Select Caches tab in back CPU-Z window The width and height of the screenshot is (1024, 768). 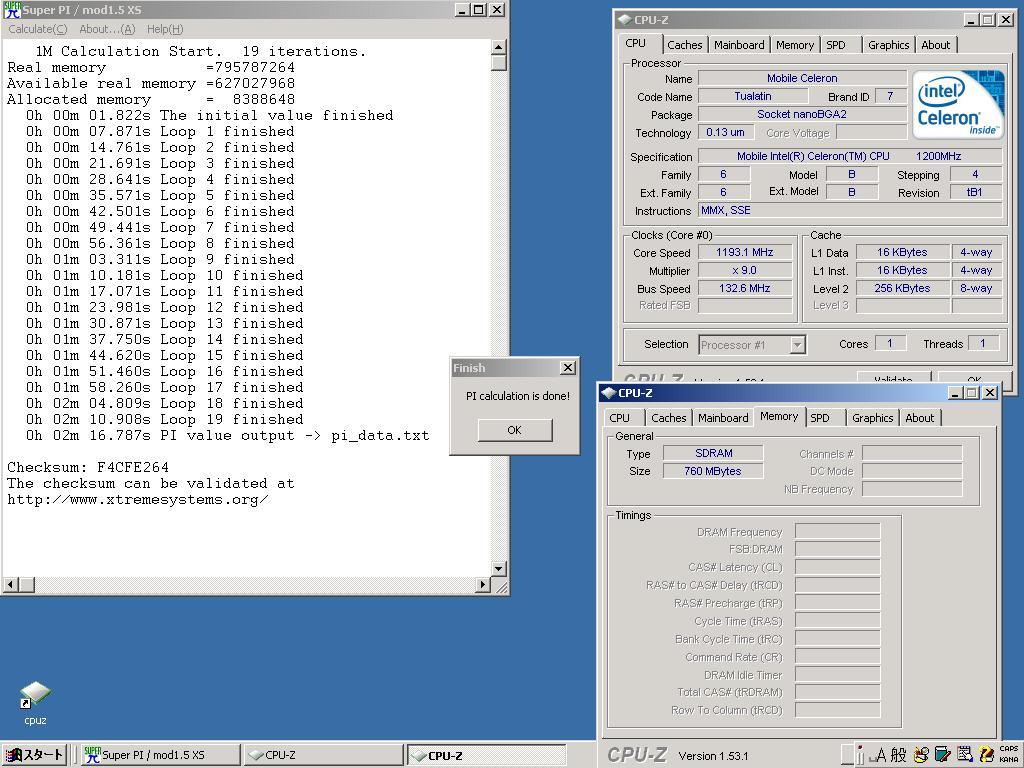(x=684, y=44)
